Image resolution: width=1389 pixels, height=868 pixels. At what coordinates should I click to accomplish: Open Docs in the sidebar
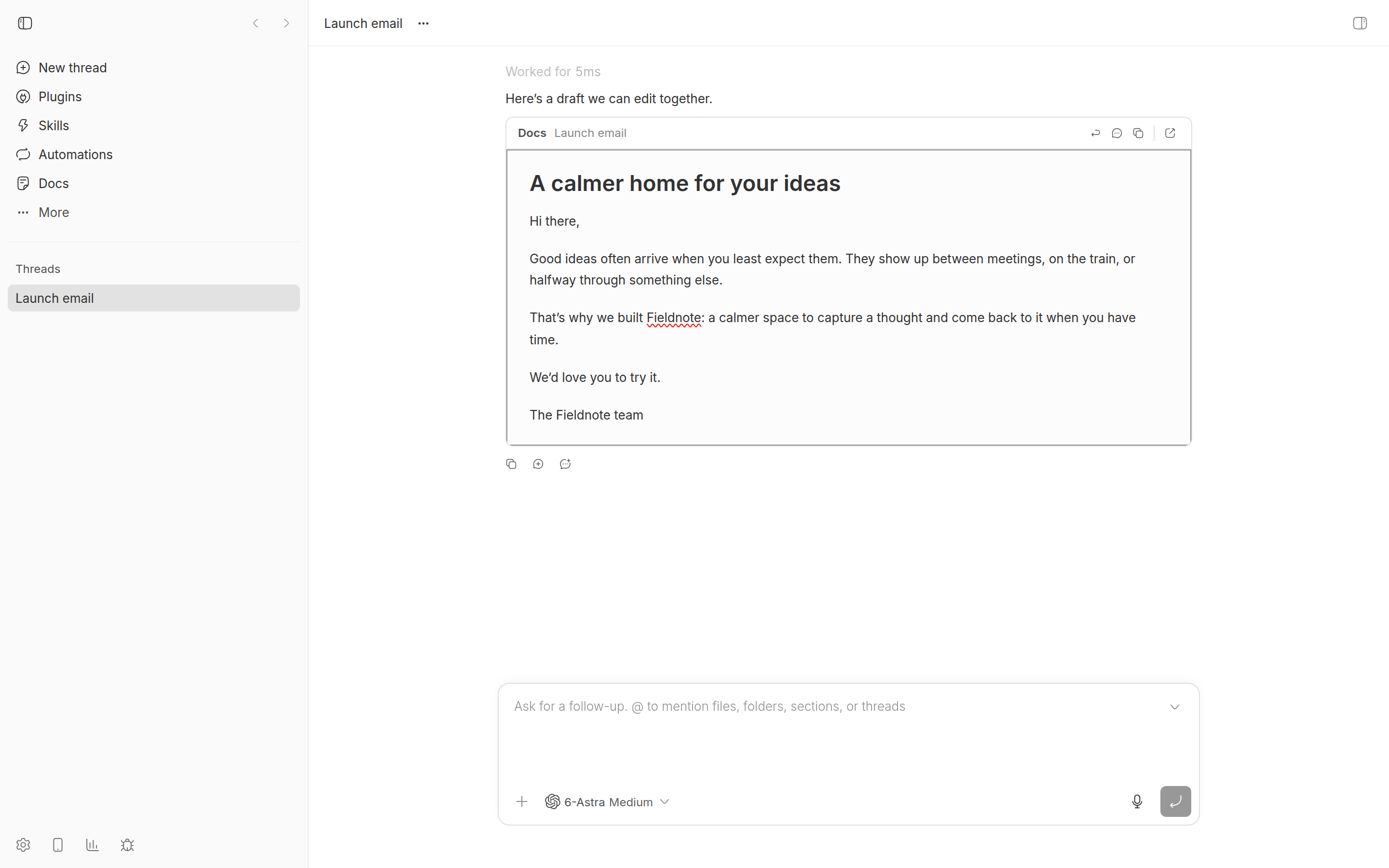pyautogui.click(x=154, y=183)
